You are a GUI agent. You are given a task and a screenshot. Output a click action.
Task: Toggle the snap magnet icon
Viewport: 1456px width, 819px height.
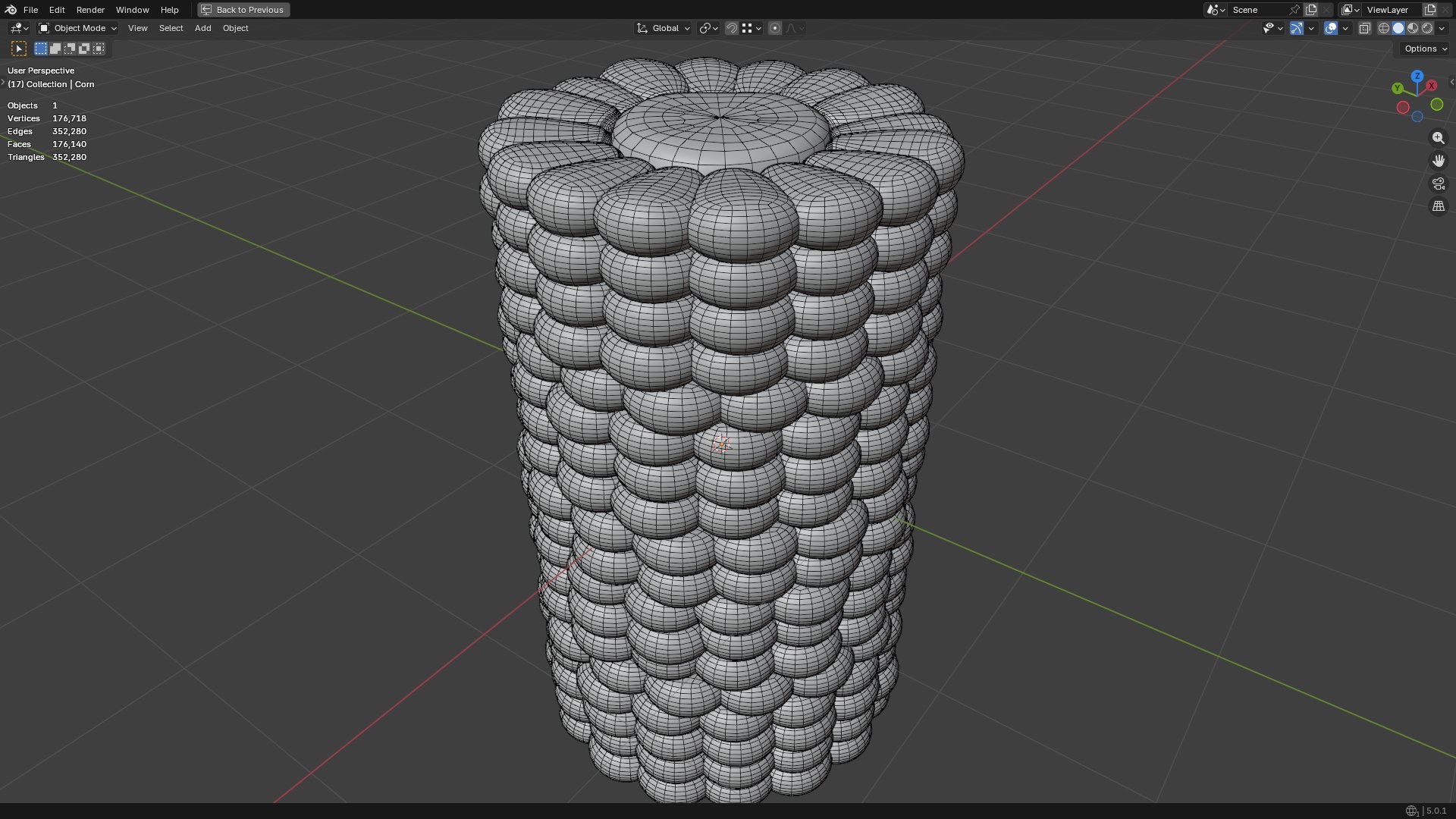tap(731, 28)
